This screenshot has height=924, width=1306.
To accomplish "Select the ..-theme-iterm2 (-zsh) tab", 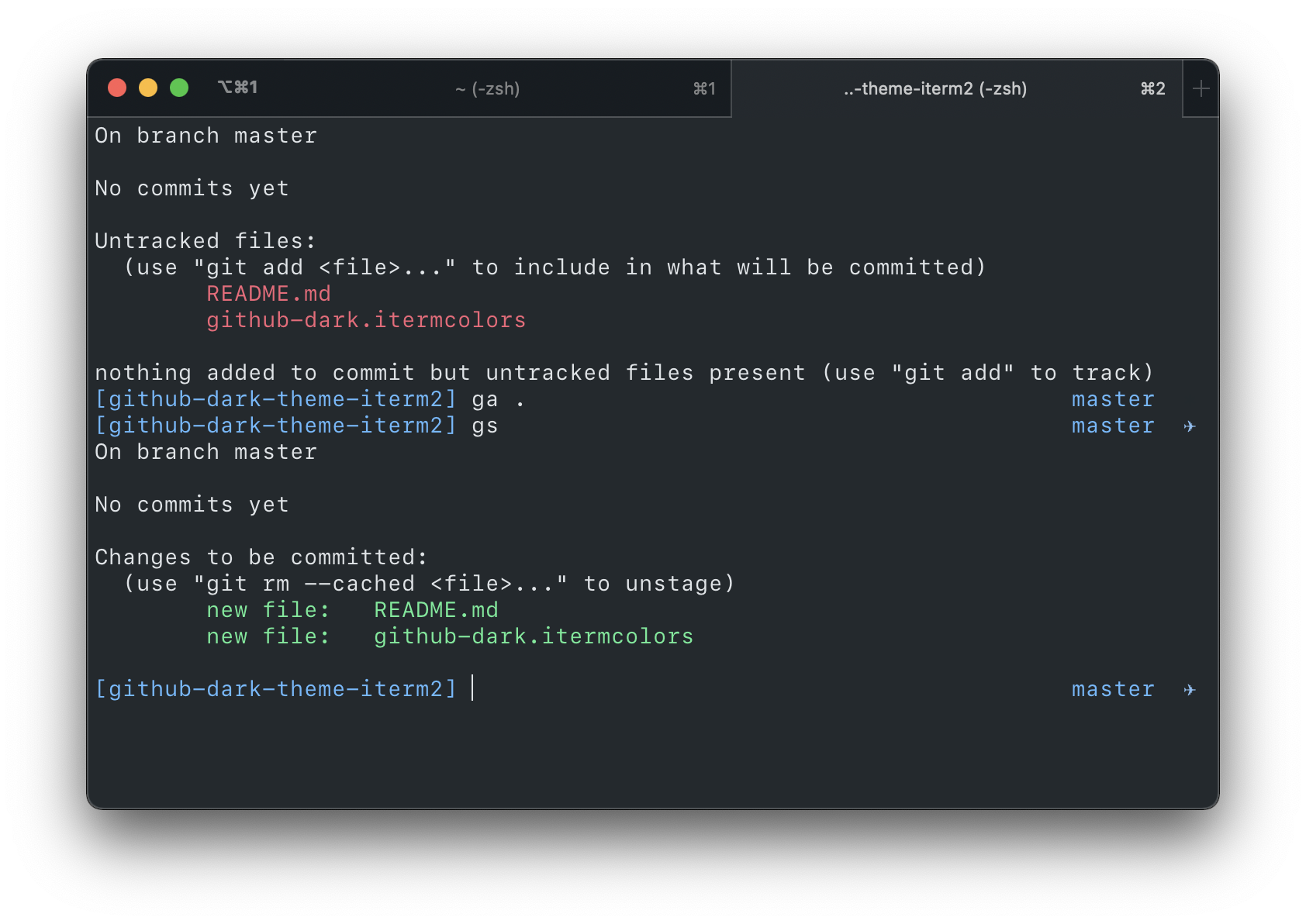I will 956,88.
